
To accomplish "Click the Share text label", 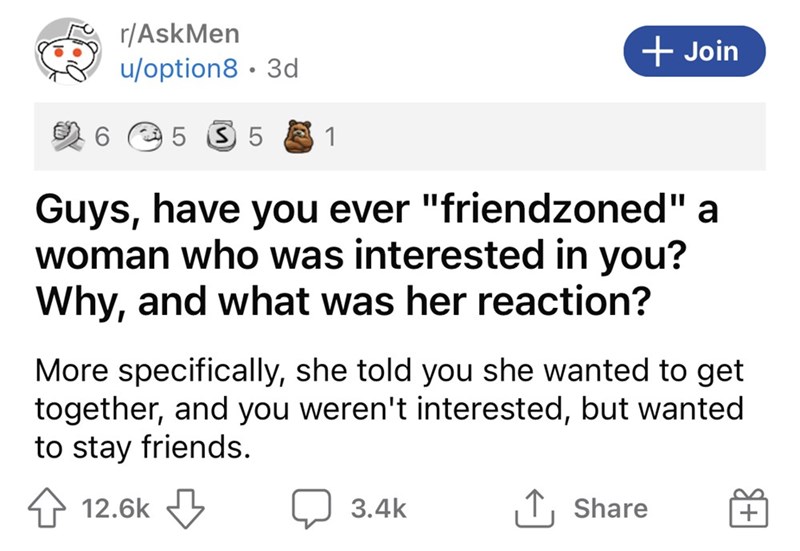I will tap(611, 509).
